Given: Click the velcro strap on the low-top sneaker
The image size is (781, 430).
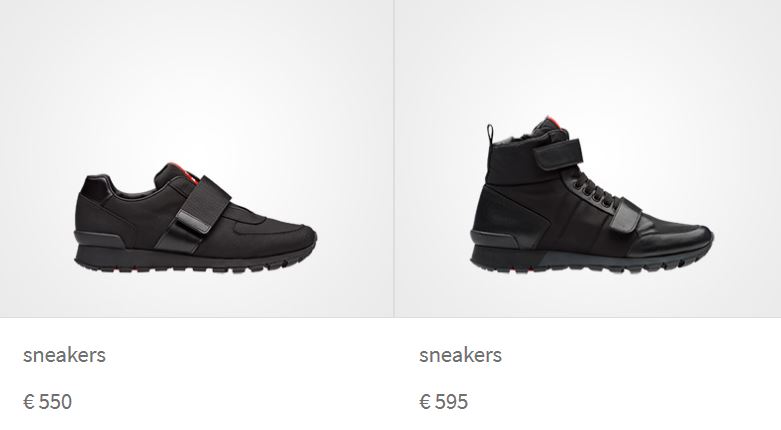Looking at the screenshot, I should pos(203,205).
